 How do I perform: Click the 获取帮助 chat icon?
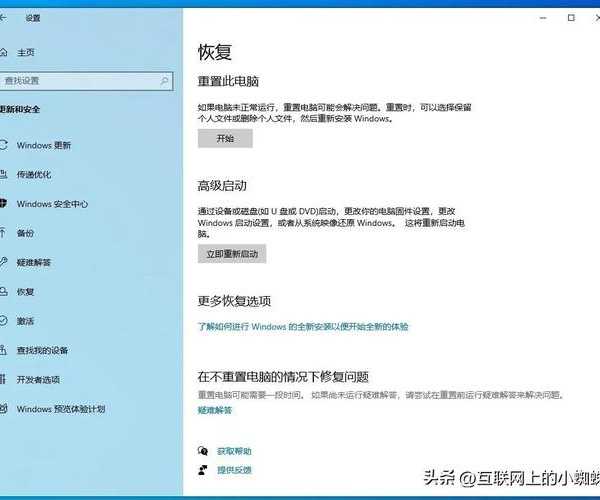(x=203, y=451)
